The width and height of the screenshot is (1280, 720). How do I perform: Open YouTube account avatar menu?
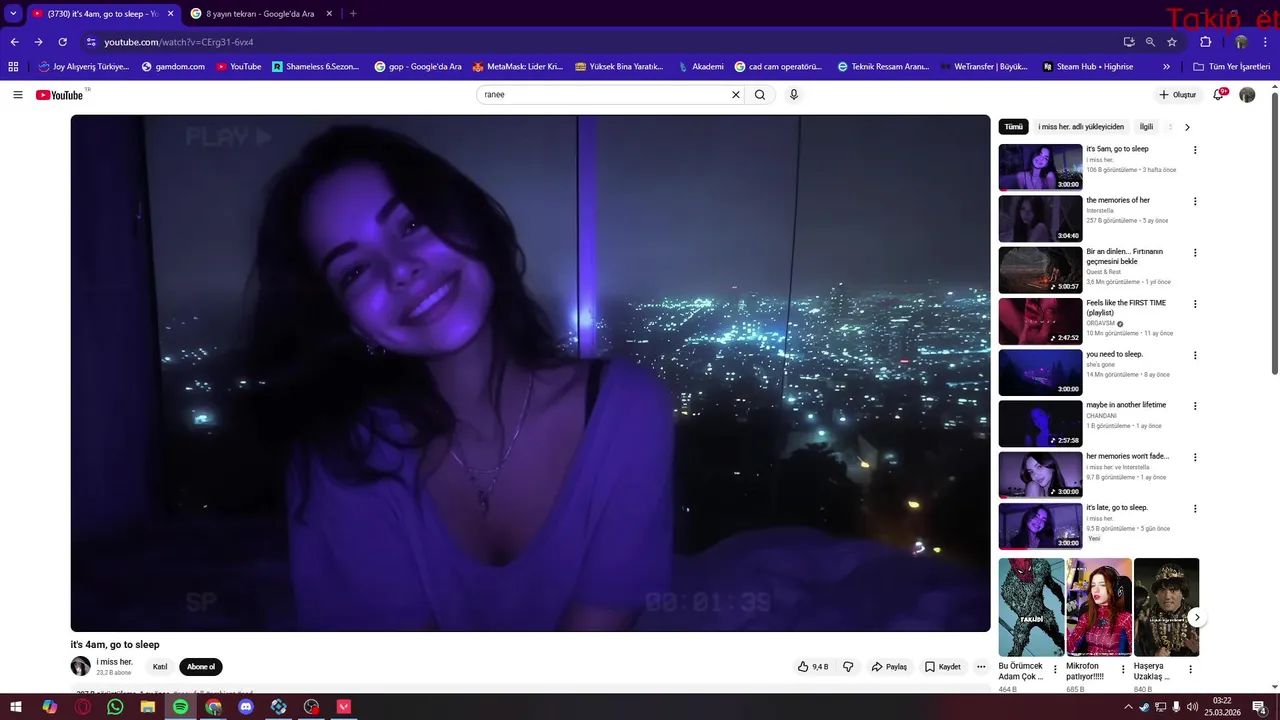coord(1247,95)
